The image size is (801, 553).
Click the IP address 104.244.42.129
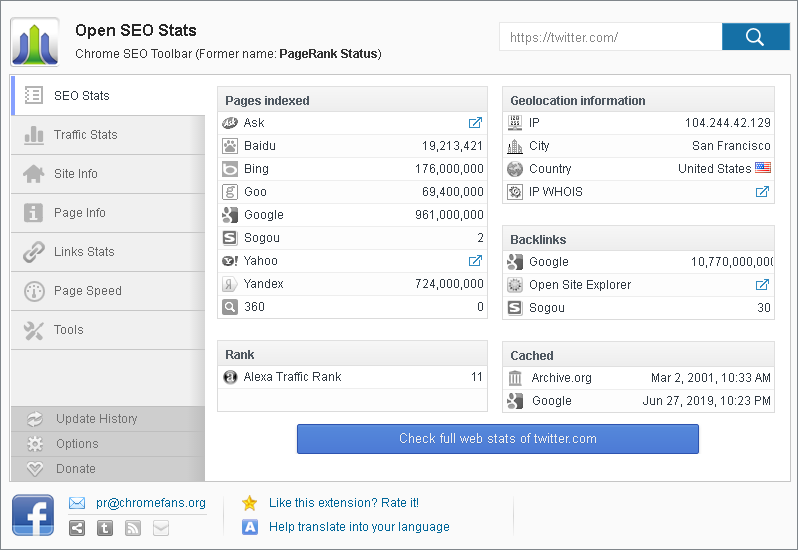coord(727,123)
